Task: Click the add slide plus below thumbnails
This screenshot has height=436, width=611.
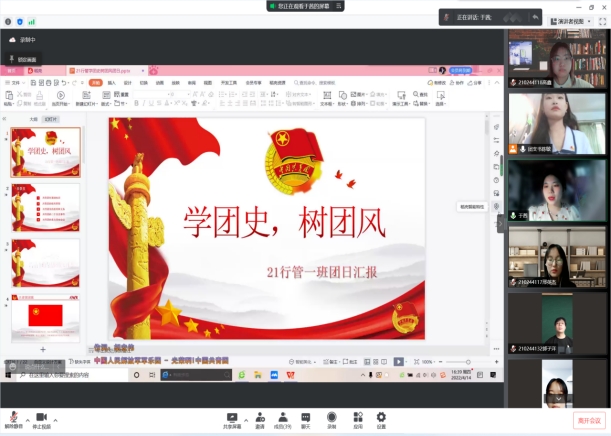Action: click(x=43, y=350)
